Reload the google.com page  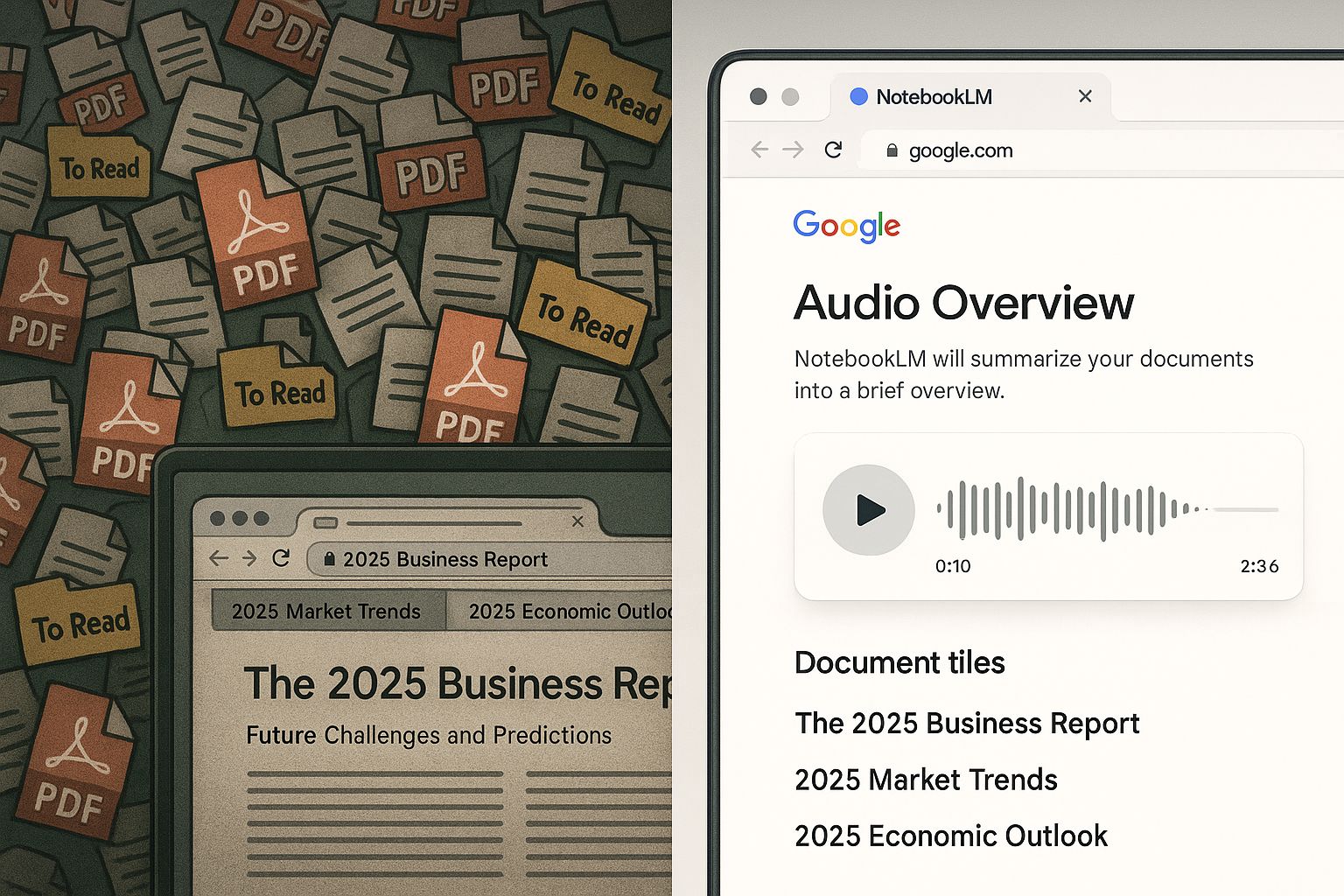click(833, 150)
